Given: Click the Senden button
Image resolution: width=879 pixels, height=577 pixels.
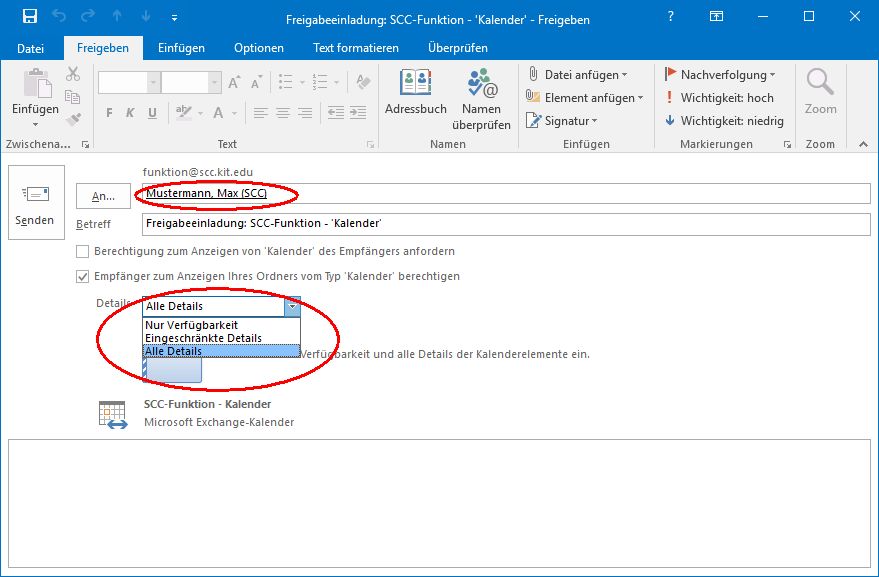Looking at the screenshot, I should pyautogui.click(x=36, y=202).
